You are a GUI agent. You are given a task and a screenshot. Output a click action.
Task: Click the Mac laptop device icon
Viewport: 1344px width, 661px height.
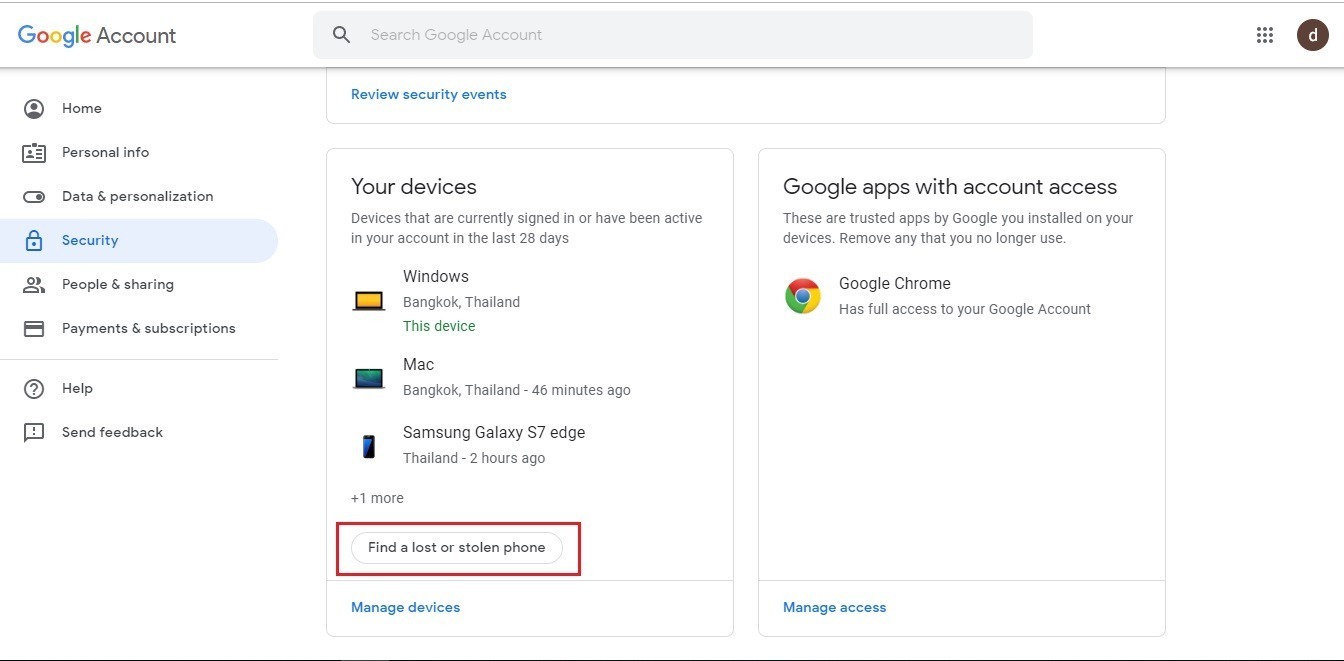pyautogui.click(x=368, y=378)
